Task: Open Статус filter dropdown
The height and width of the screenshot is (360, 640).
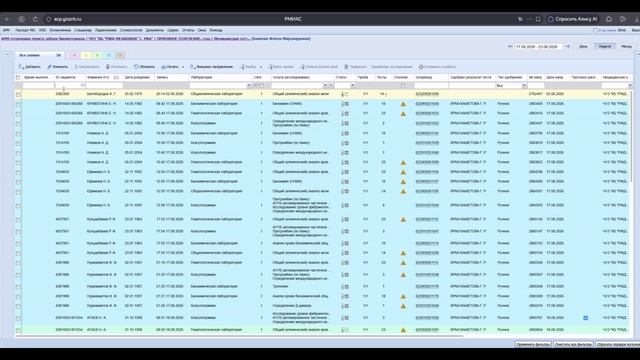Action: pos(353,85)
